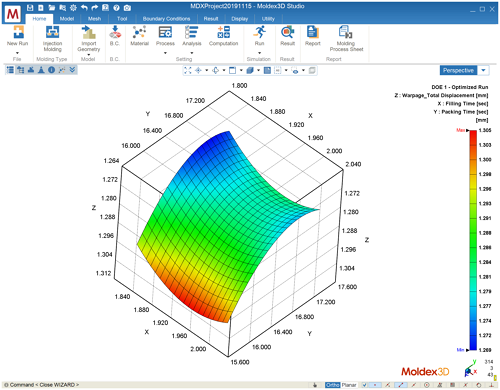Expand the double-chevron panel toolbar icon
This screenshot has width=500, height=390.
(72, 70)
